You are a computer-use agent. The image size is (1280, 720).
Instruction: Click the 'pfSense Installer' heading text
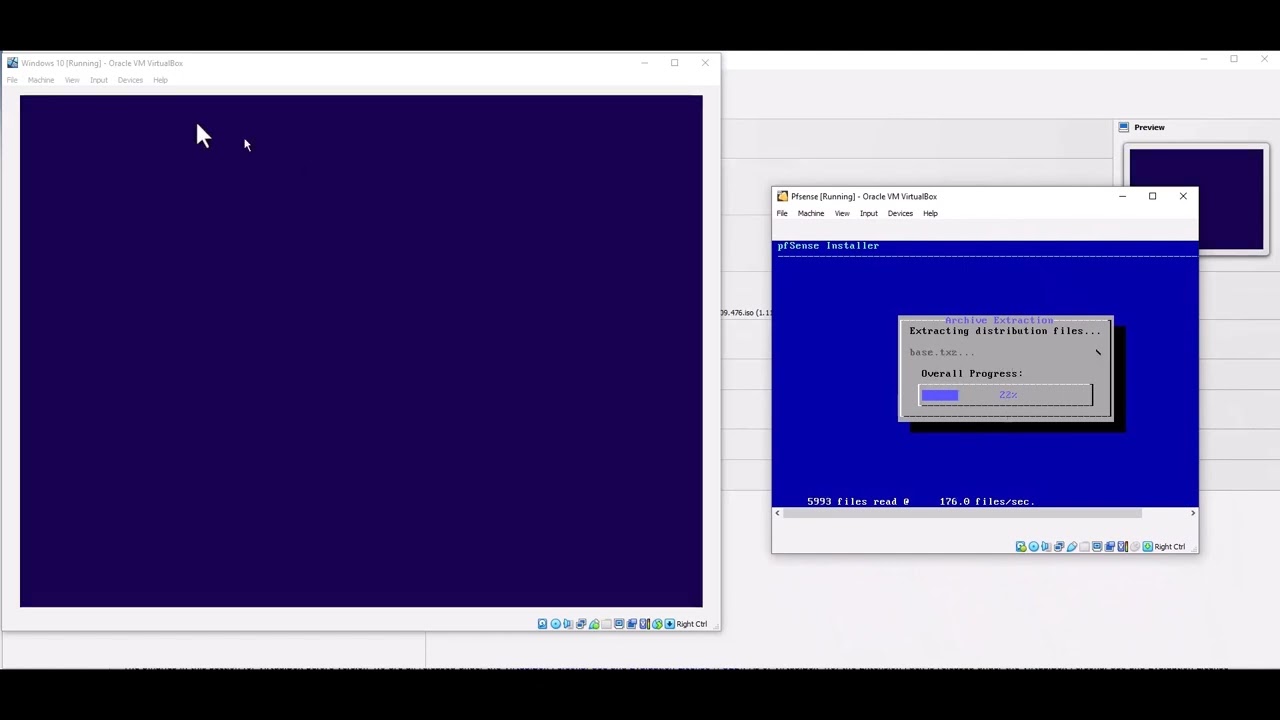click(829, 245)
